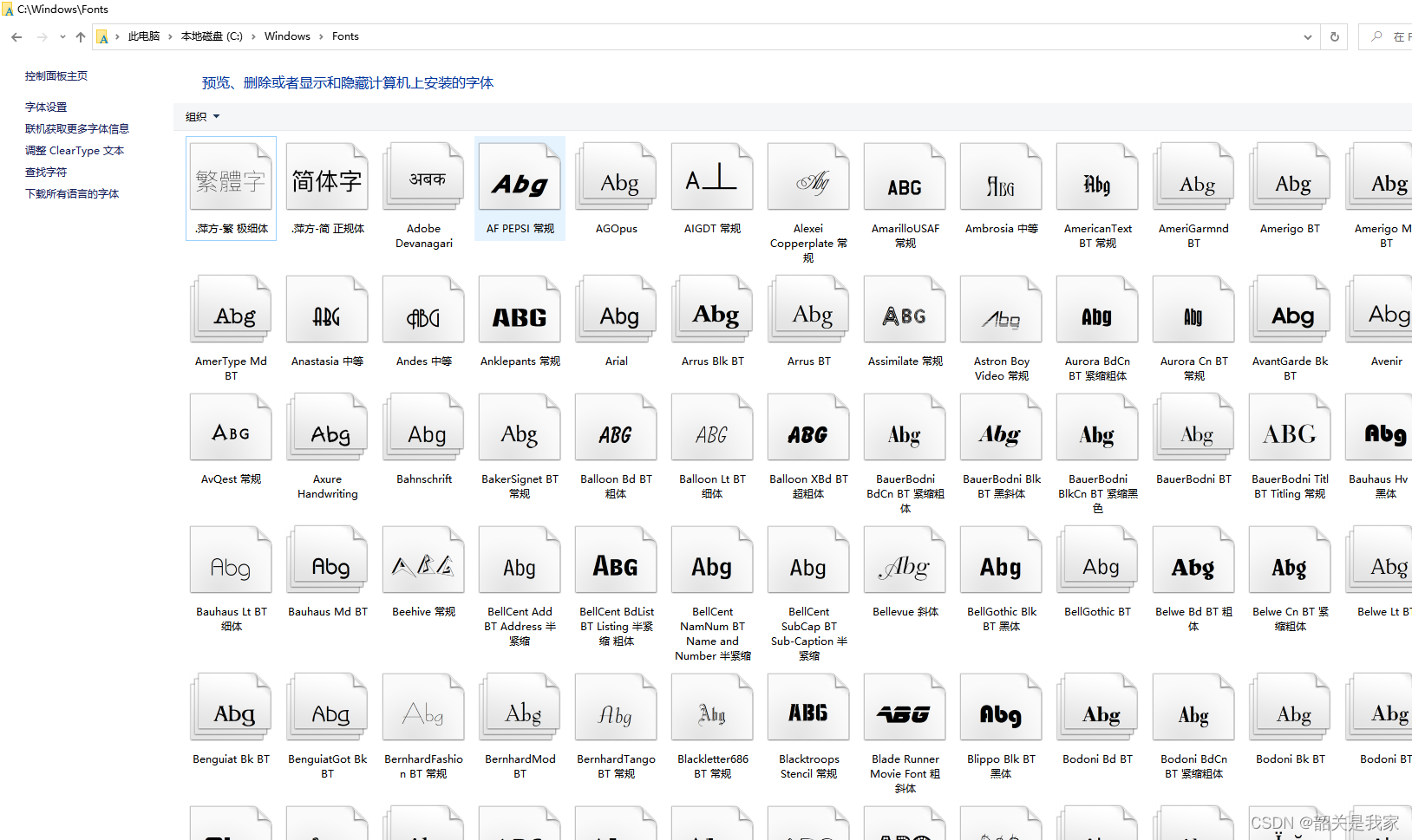Select the Blippo Blk BT font icon
Screen dimensions: 1412x840
(x=1001, y=707)
